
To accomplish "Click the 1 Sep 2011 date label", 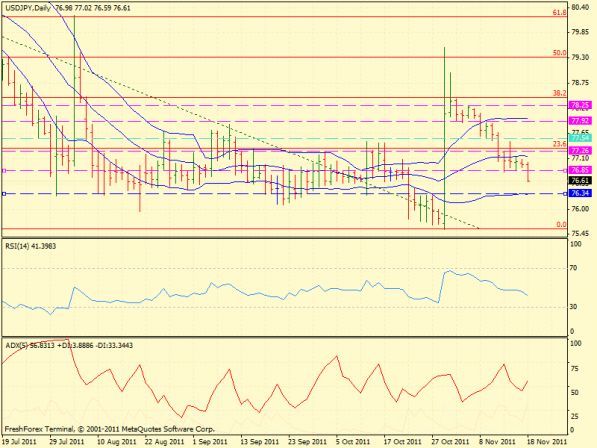I will [x=210, y=442].
